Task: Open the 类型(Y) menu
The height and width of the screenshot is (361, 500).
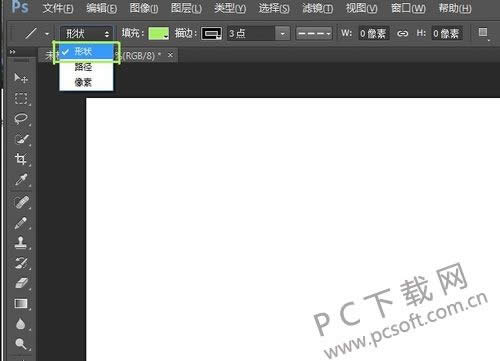Action: pyautogui.click(x=230, y=8)
